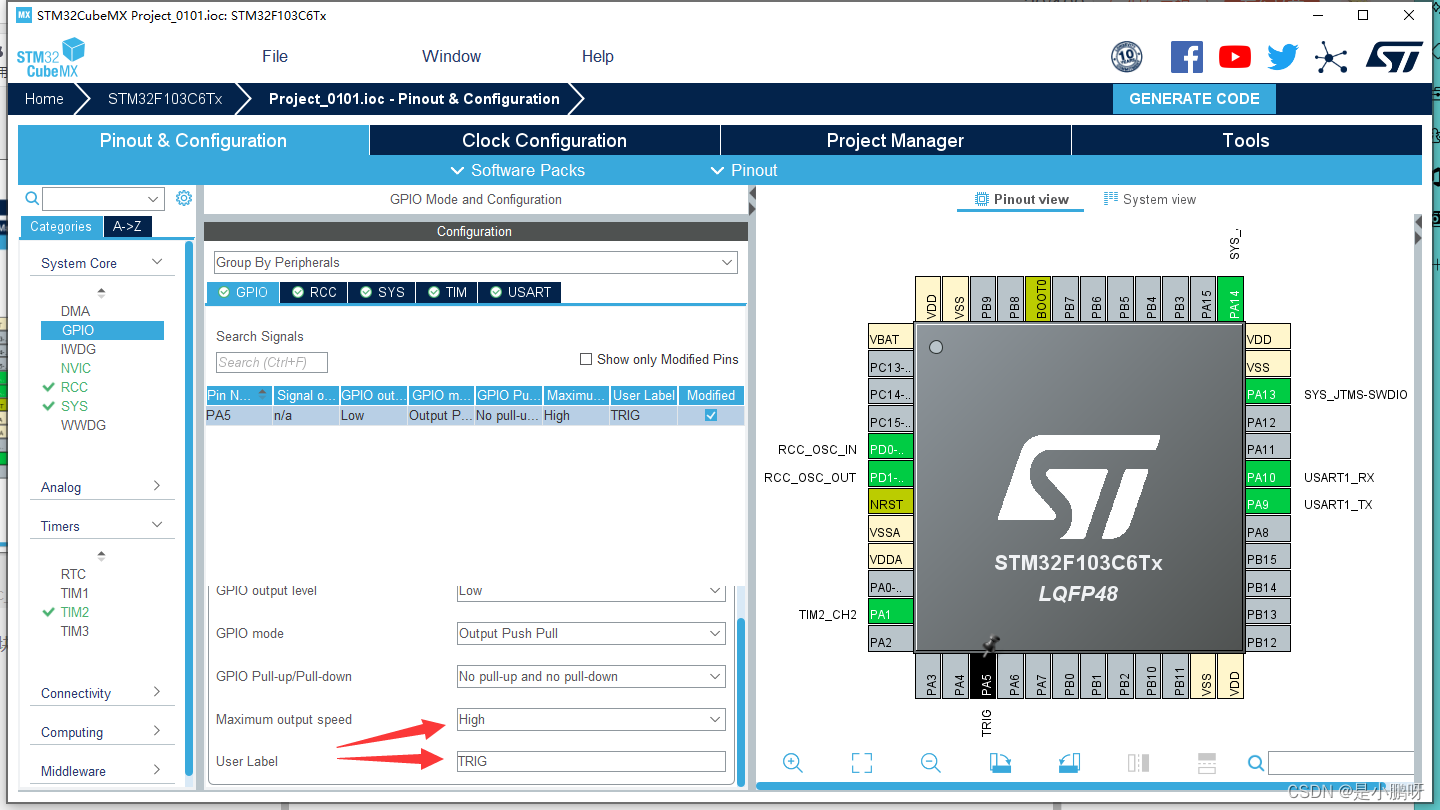Click the STM32F103C6Tx breadcrumb
The width and height of the screenshot is (1440, 810).
[165, 98]
